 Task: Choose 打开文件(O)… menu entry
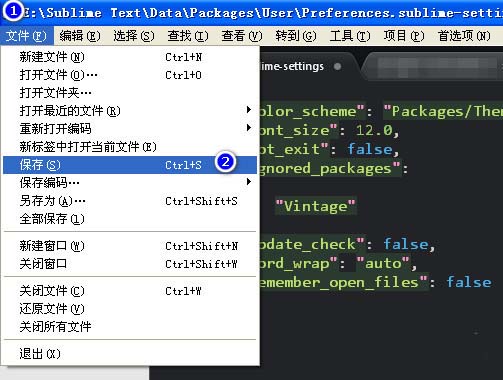(x=130, y=75)
